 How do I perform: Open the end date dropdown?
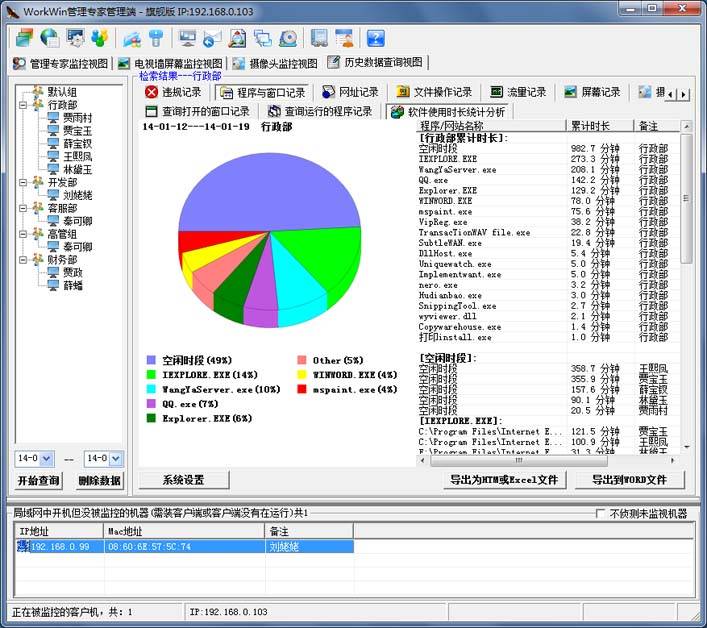[x=115, y=459]
